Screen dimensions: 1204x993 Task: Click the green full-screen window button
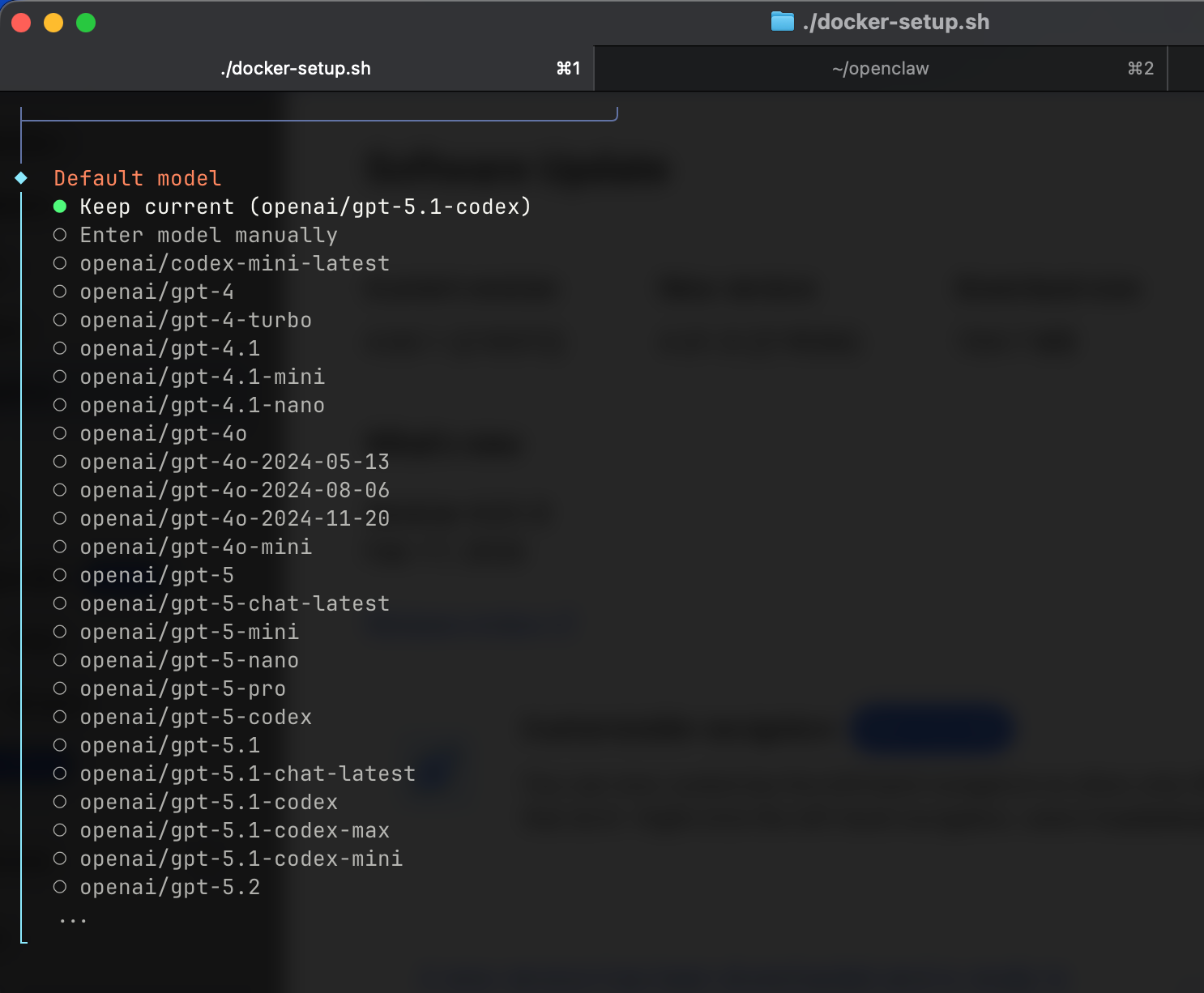[x=86, y=23]
